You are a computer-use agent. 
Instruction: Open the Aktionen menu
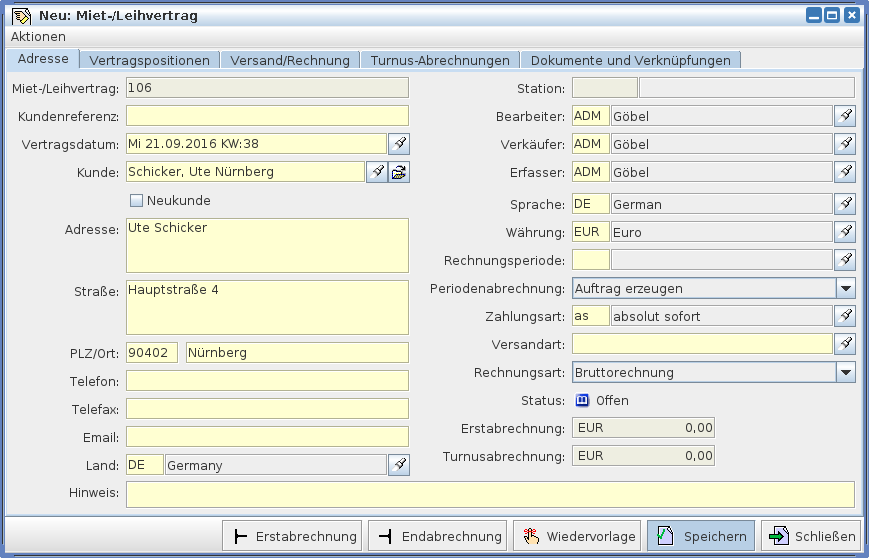[38, 36]
